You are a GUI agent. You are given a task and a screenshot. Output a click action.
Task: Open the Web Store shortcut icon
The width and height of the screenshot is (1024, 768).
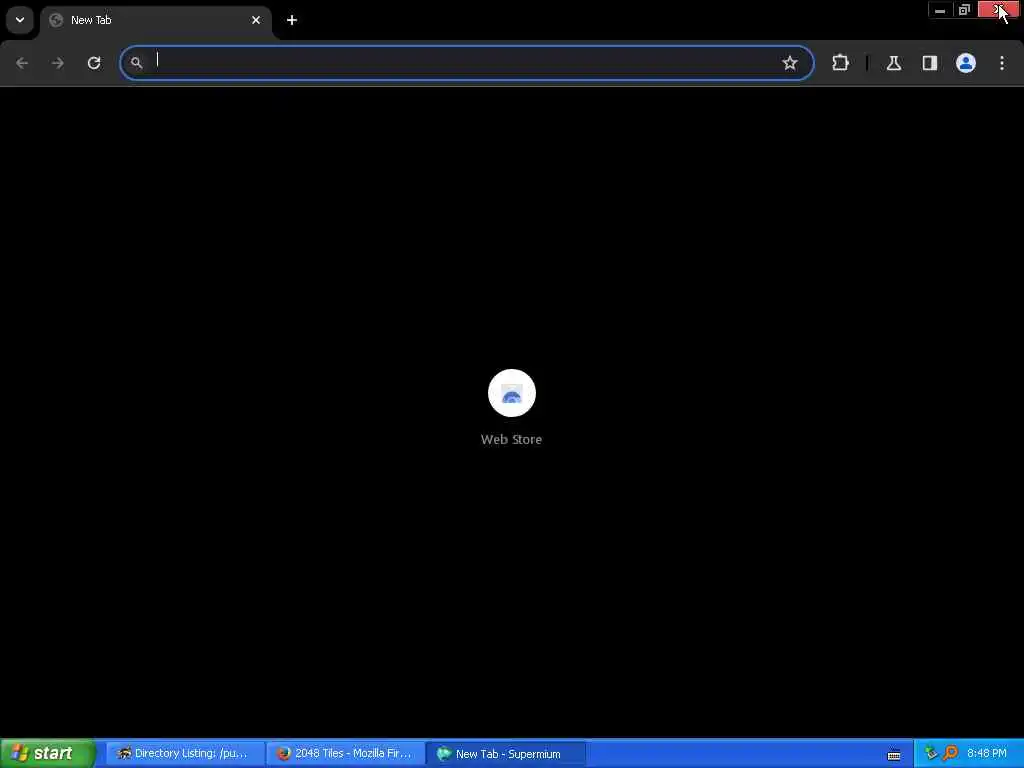512,393
